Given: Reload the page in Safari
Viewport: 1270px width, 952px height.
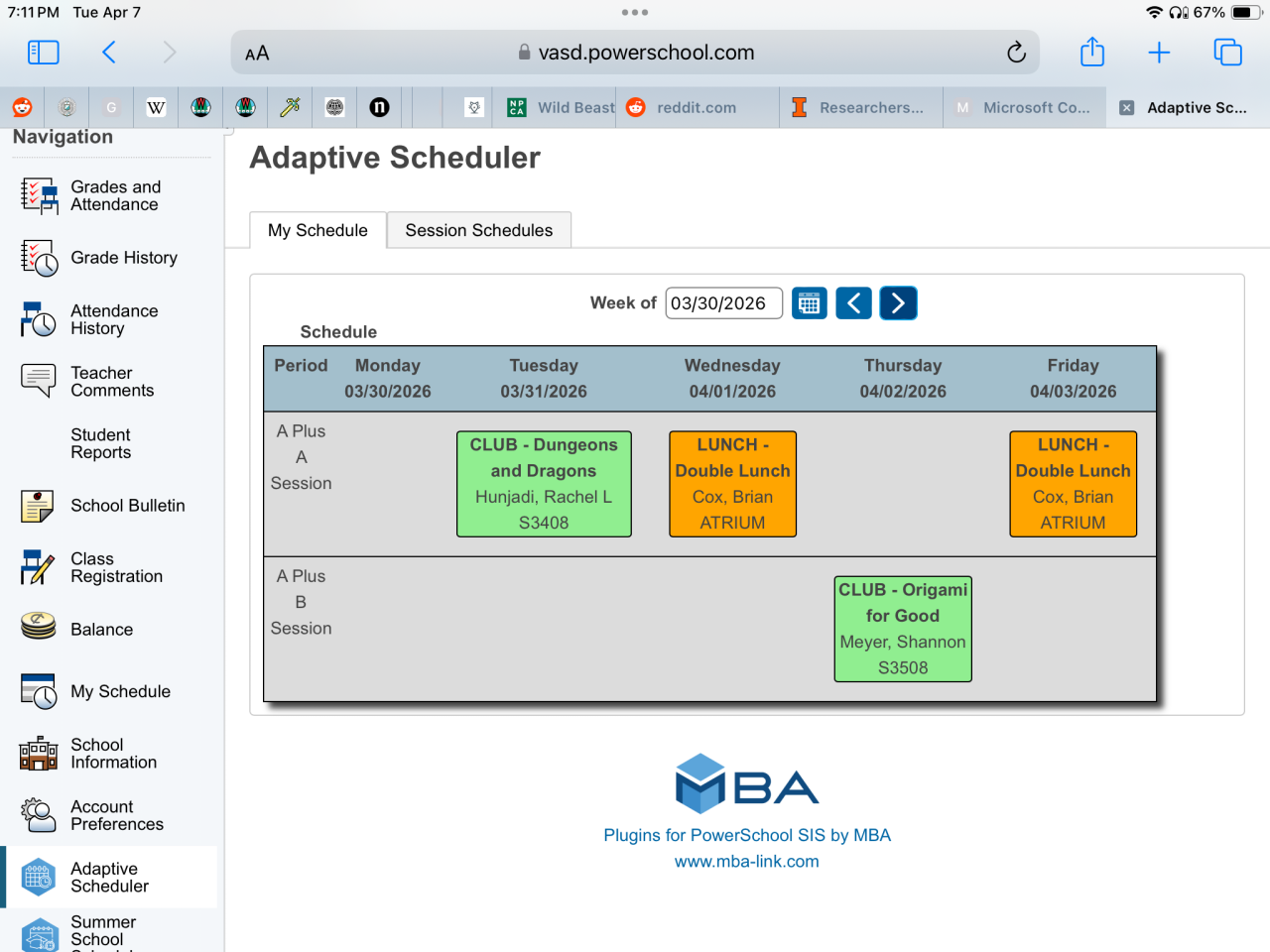Looking at the screenshot, I should tap(1016, 53).
